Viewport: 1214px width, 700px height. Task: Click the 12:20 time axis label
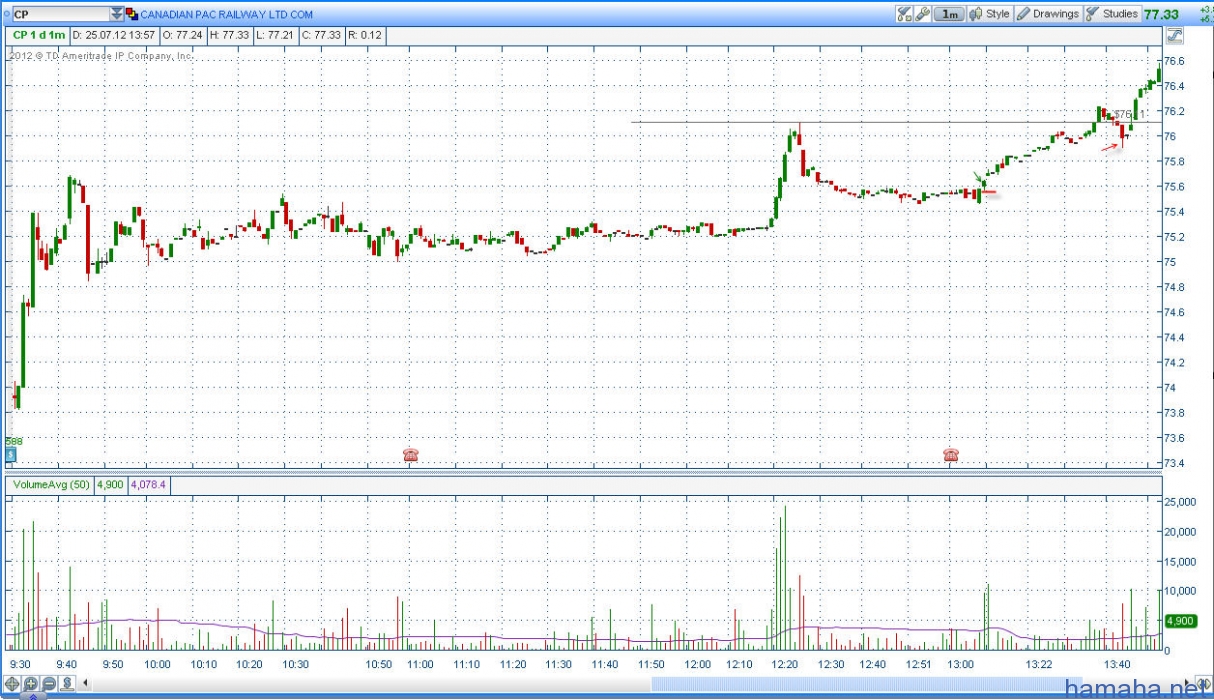(784, 665)
